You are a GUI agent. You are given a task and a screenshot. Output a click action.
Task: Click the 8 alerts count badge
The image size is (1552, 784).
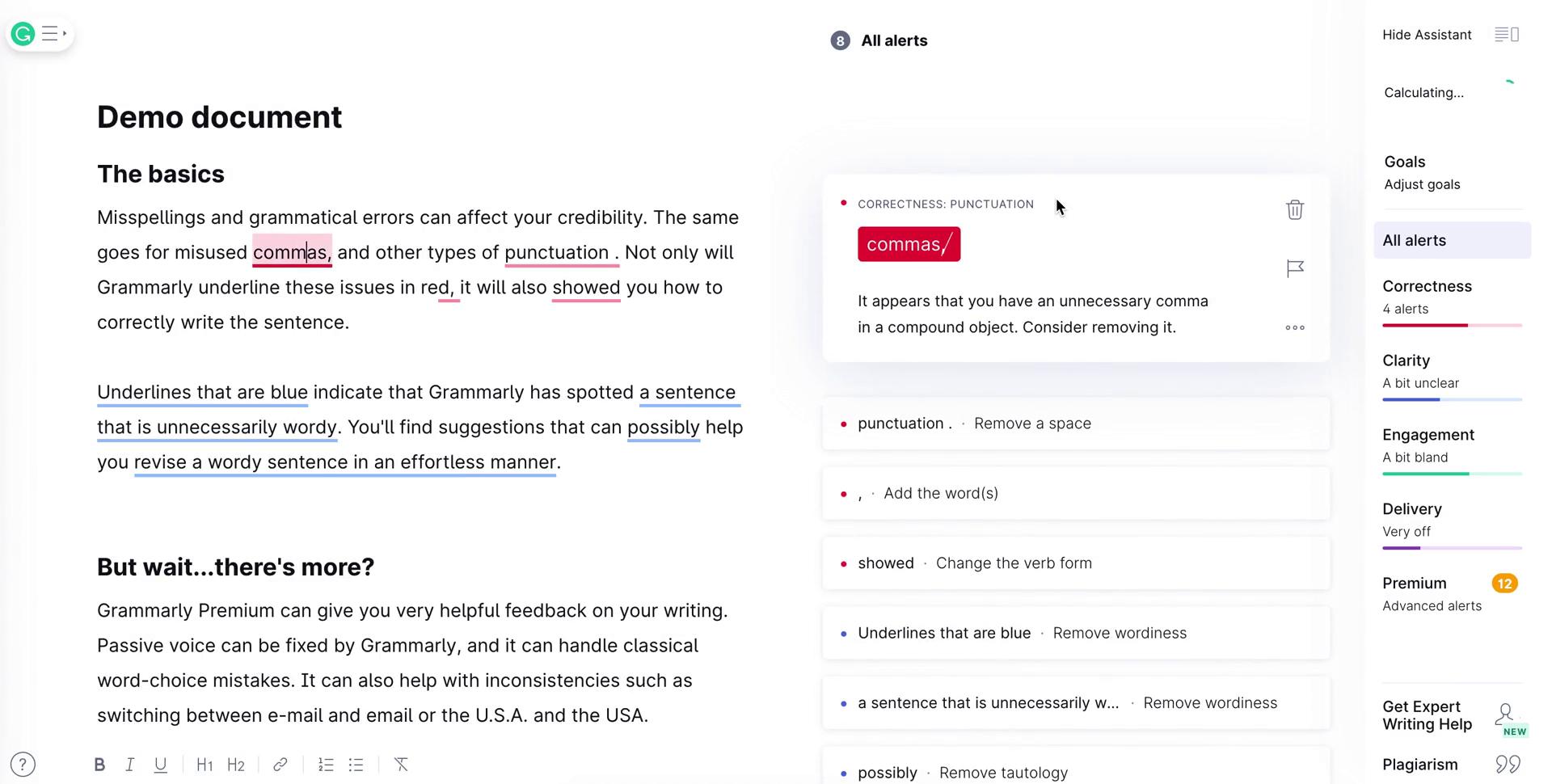840,40
